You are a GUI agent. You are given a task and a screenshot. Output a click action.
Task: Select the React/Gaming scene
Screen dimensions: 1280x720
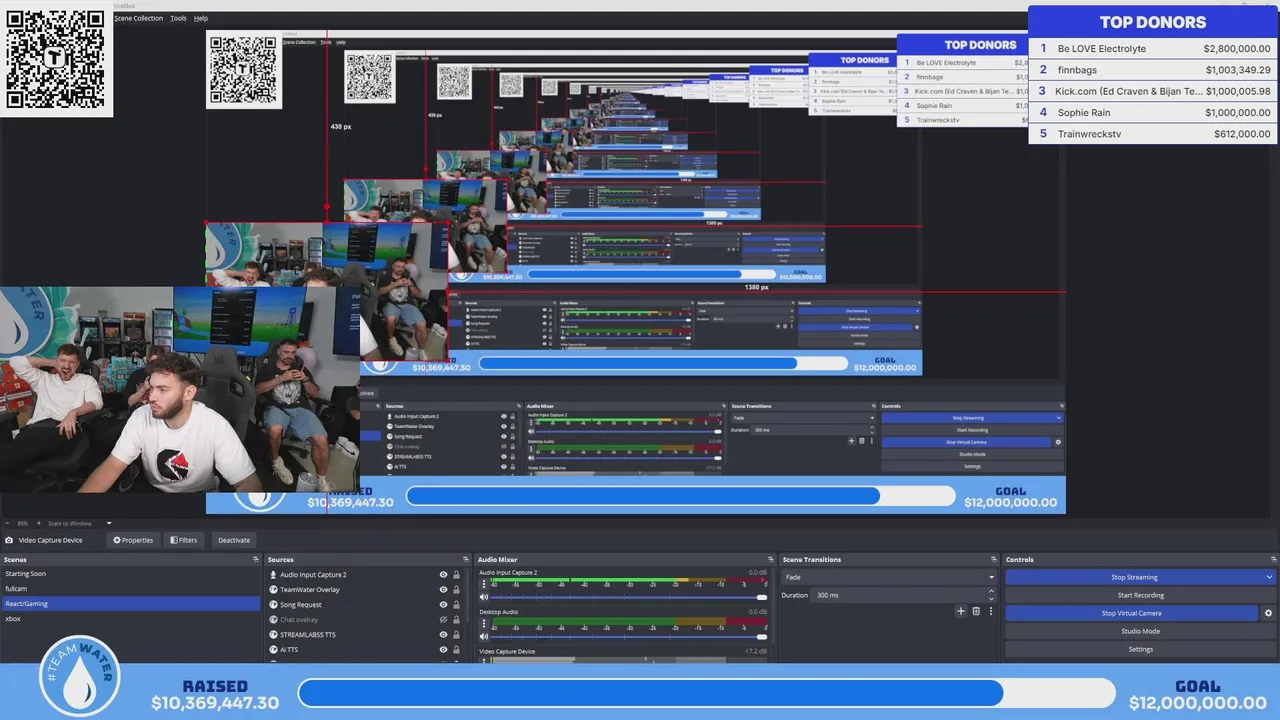tap(130, 604)
